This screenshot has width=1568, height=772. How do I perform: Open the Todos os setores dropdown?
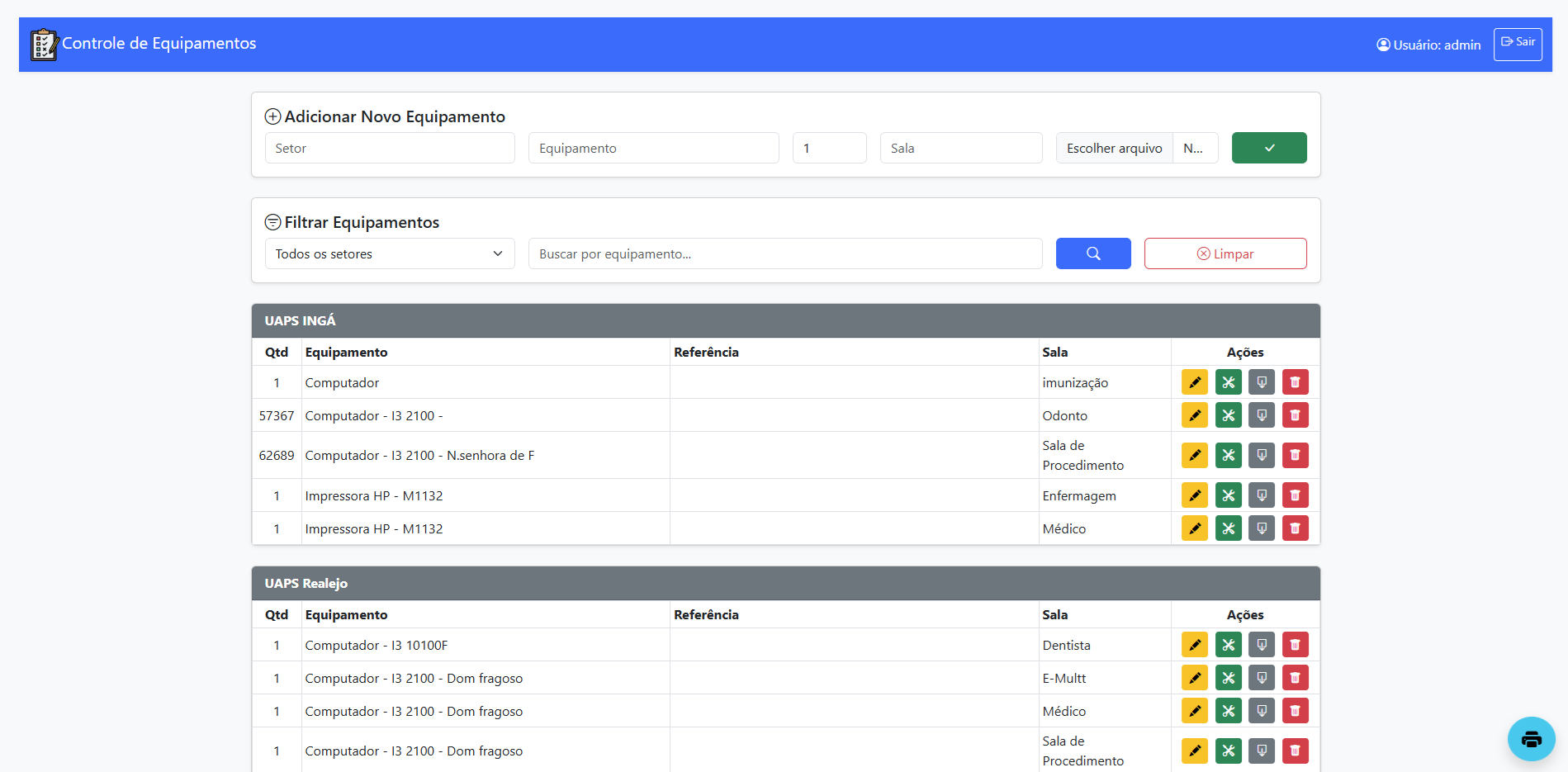pyautogui.click(x=389, y=253)
